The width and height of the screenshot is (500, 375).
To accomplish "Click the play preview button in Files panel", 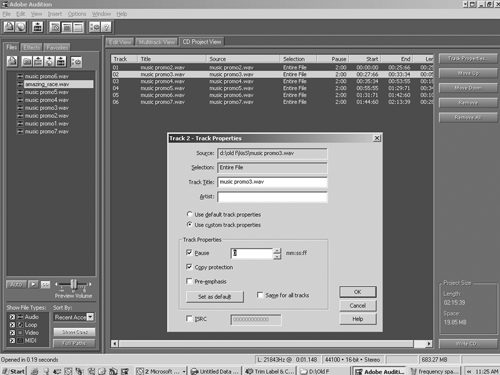I will pyautogui.click(x=33, y=284).
